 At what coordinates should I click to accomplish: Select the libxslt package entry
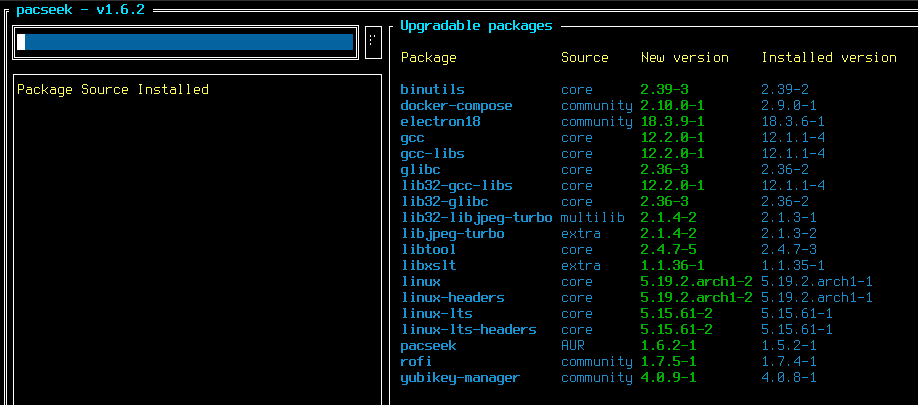(428, 266)
